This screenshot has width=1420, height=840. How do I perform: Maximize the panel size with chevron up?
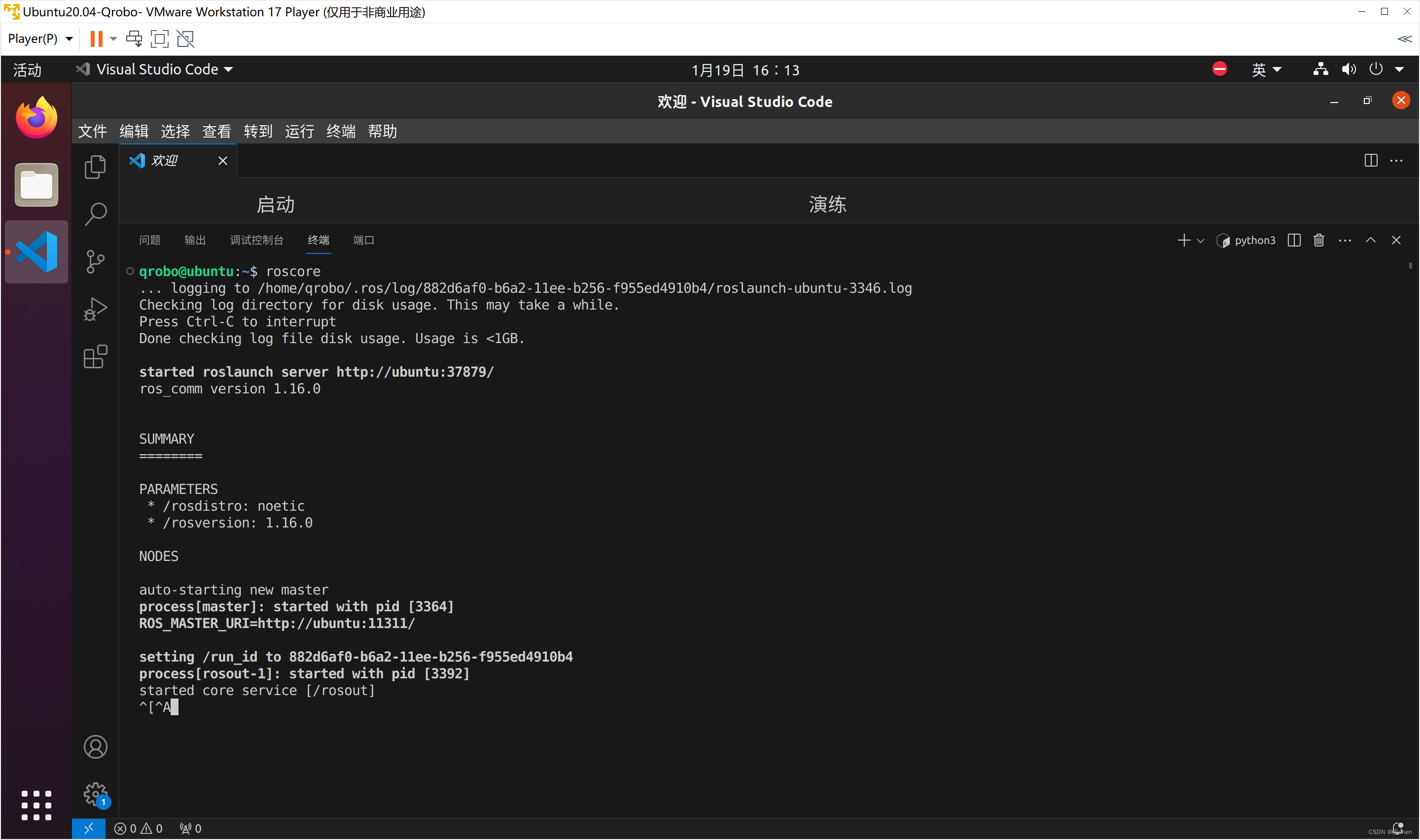[1370, 241]
